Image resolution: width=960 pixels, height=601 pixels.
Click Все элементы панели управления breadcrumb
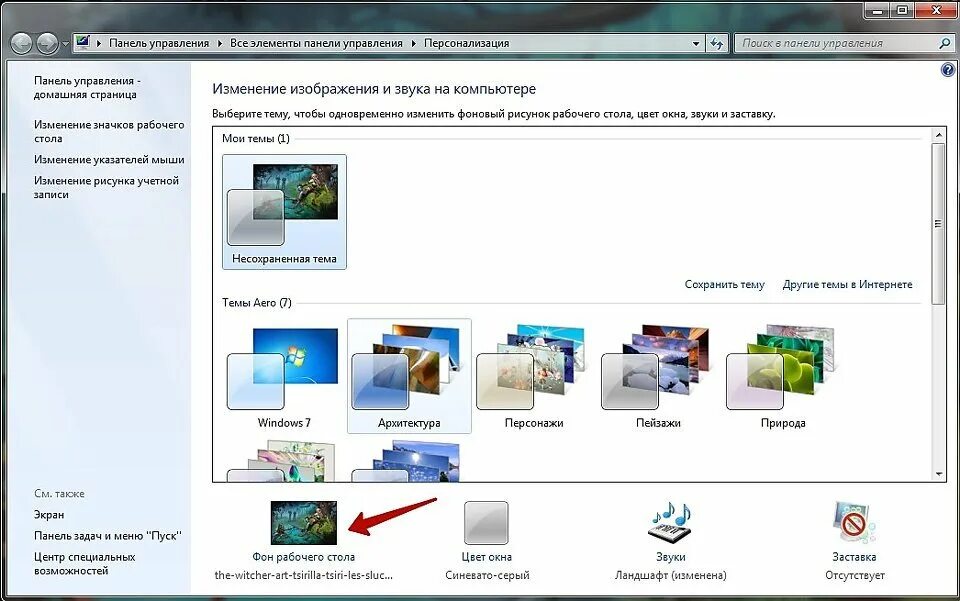317,43
